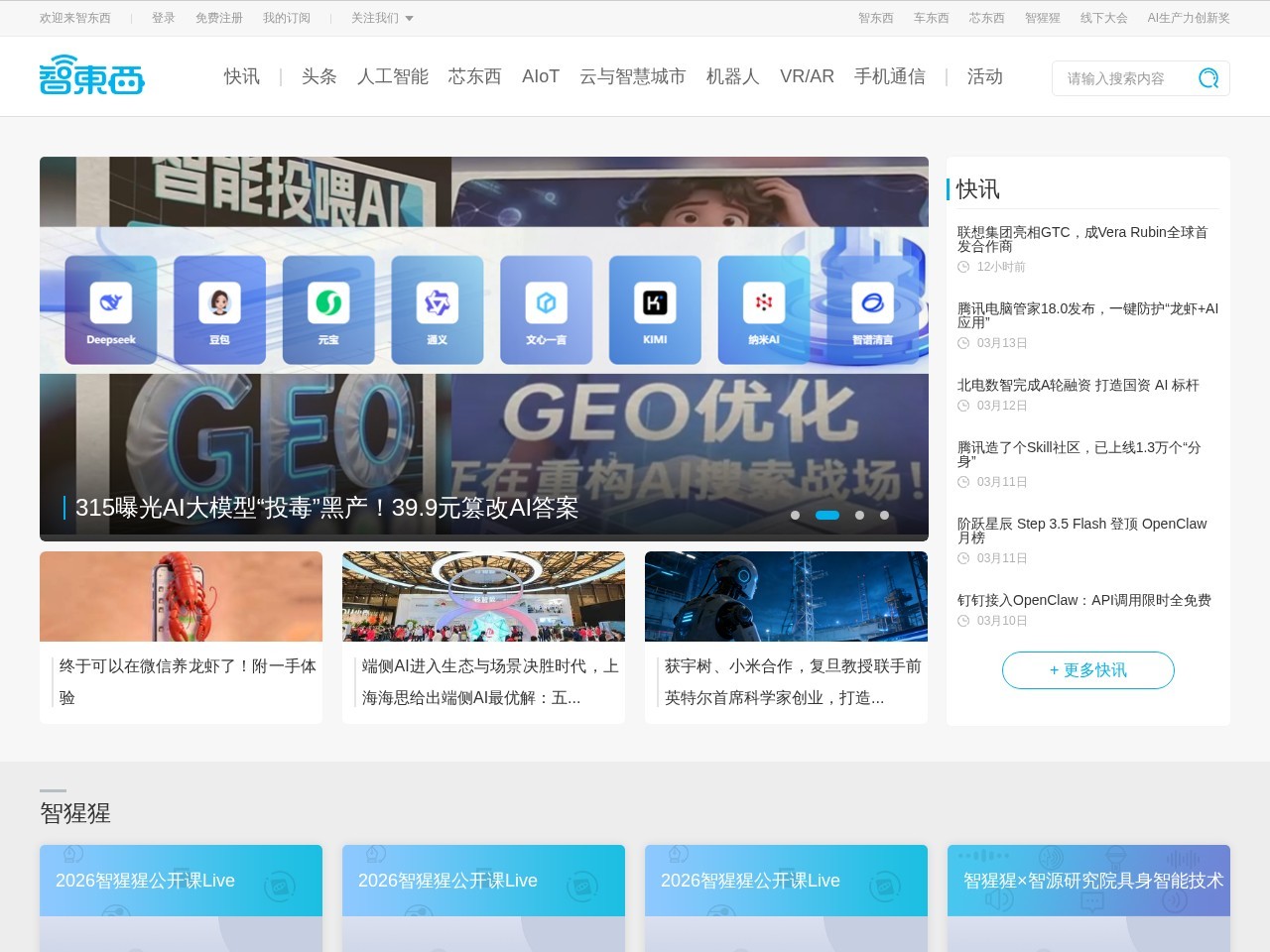Open the 免费注册 link
The height and width of the screenshot is (952, 1270).
218,18
